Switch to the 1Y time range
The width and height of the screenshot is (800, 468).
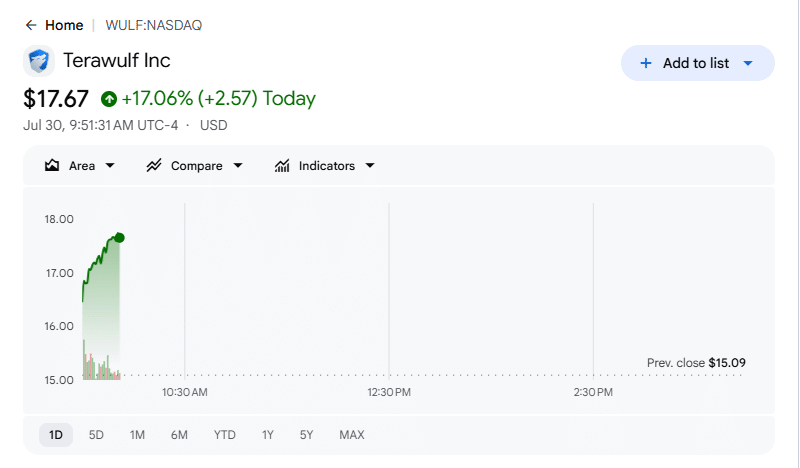(x=268, y=435)
